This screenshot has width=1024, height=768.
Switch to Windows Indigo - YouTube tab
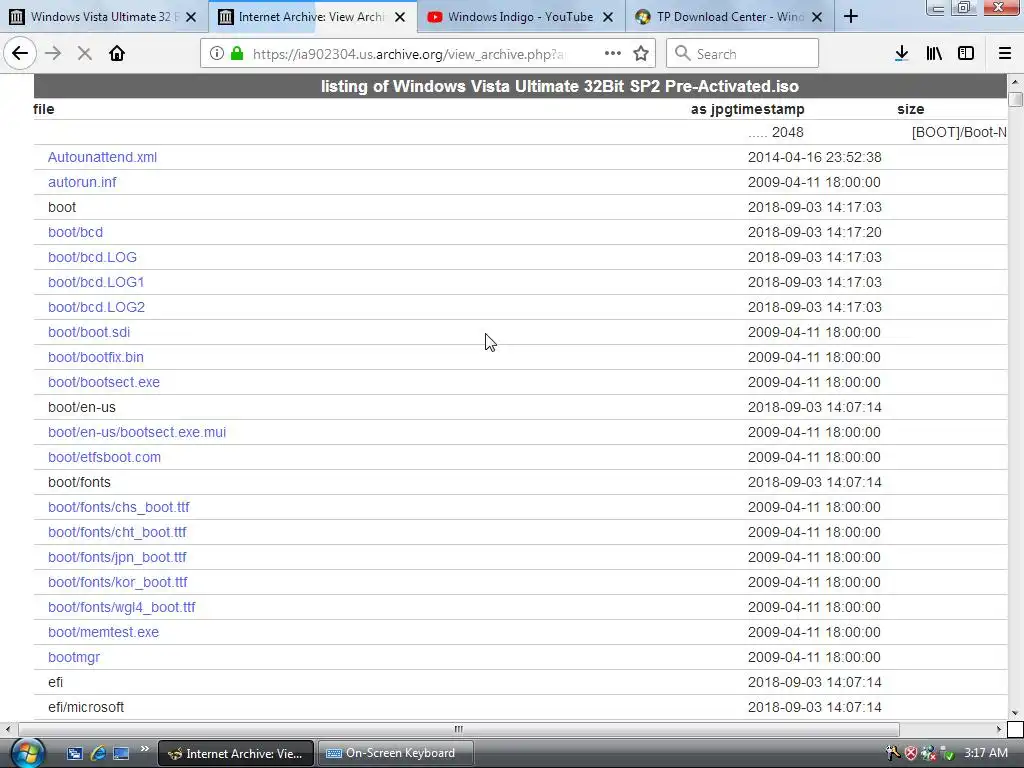[520, 17]
